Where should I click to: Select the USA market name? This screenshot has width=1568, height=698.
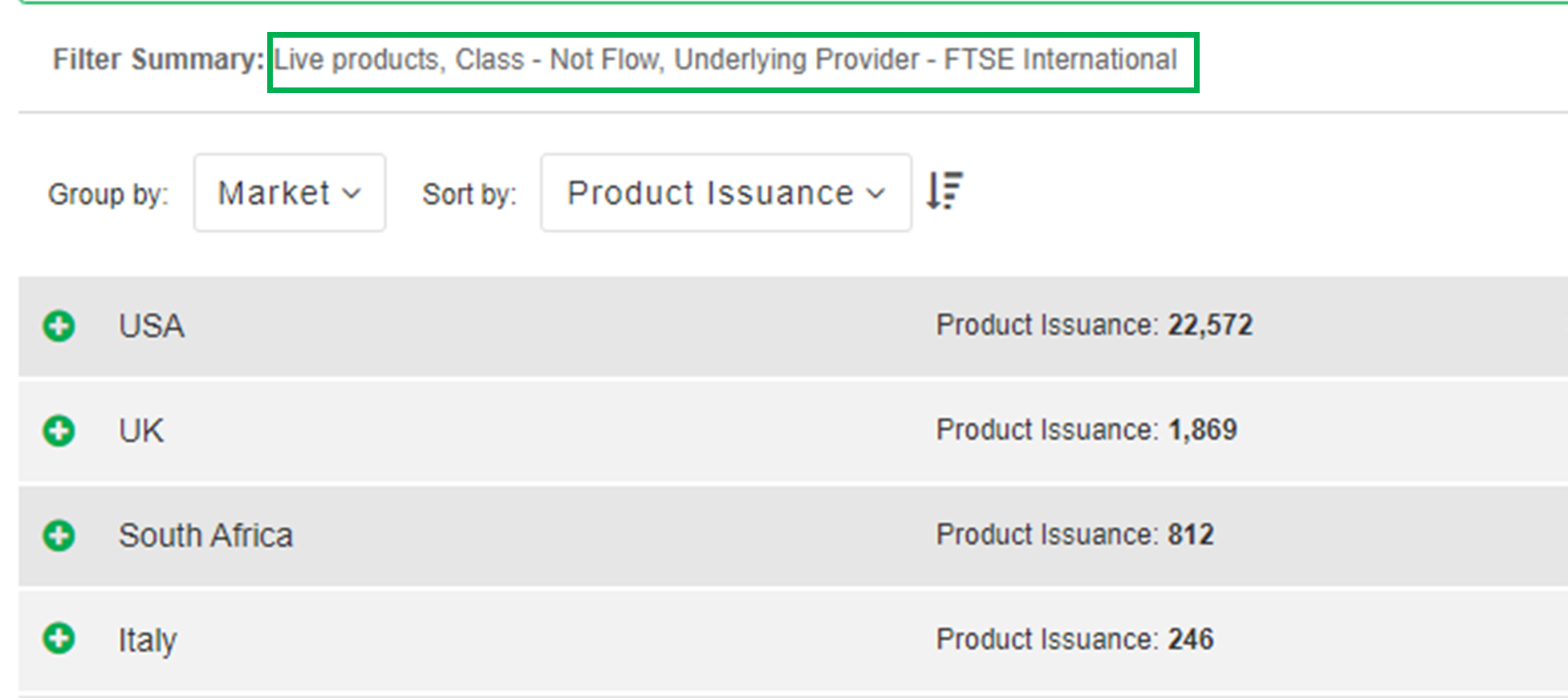click(152, 326)
